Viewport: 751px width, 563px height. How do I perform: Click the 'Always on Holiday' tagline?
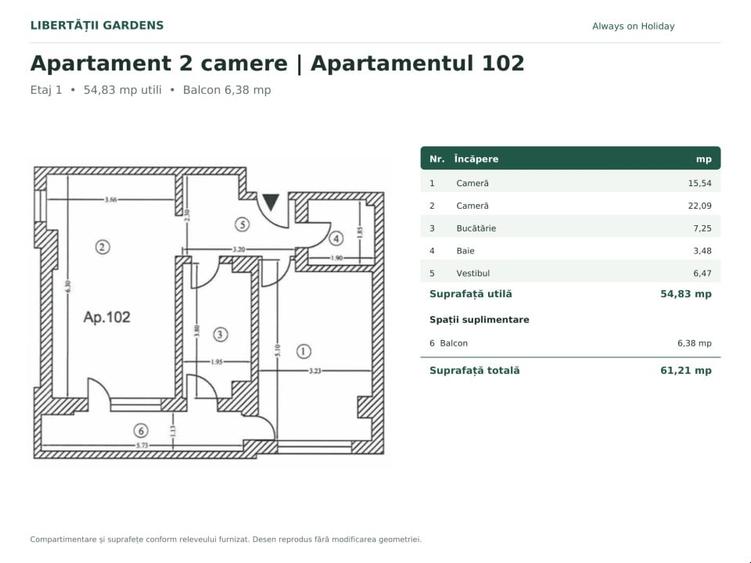633,26
